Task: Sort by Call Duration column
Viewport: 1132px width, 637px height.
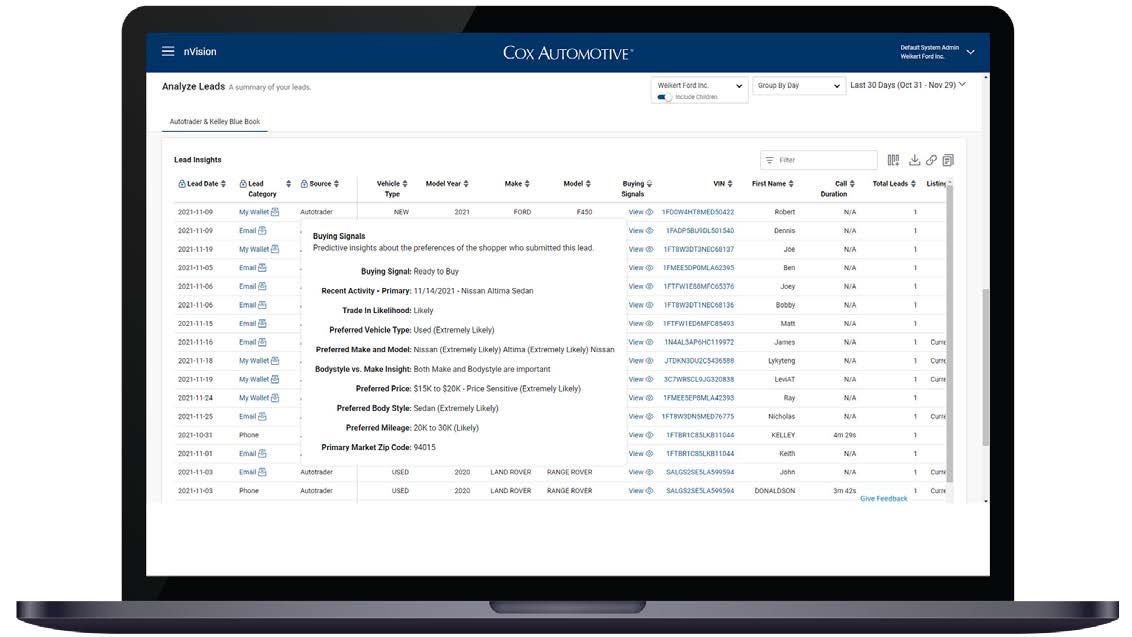Action: 853,184
